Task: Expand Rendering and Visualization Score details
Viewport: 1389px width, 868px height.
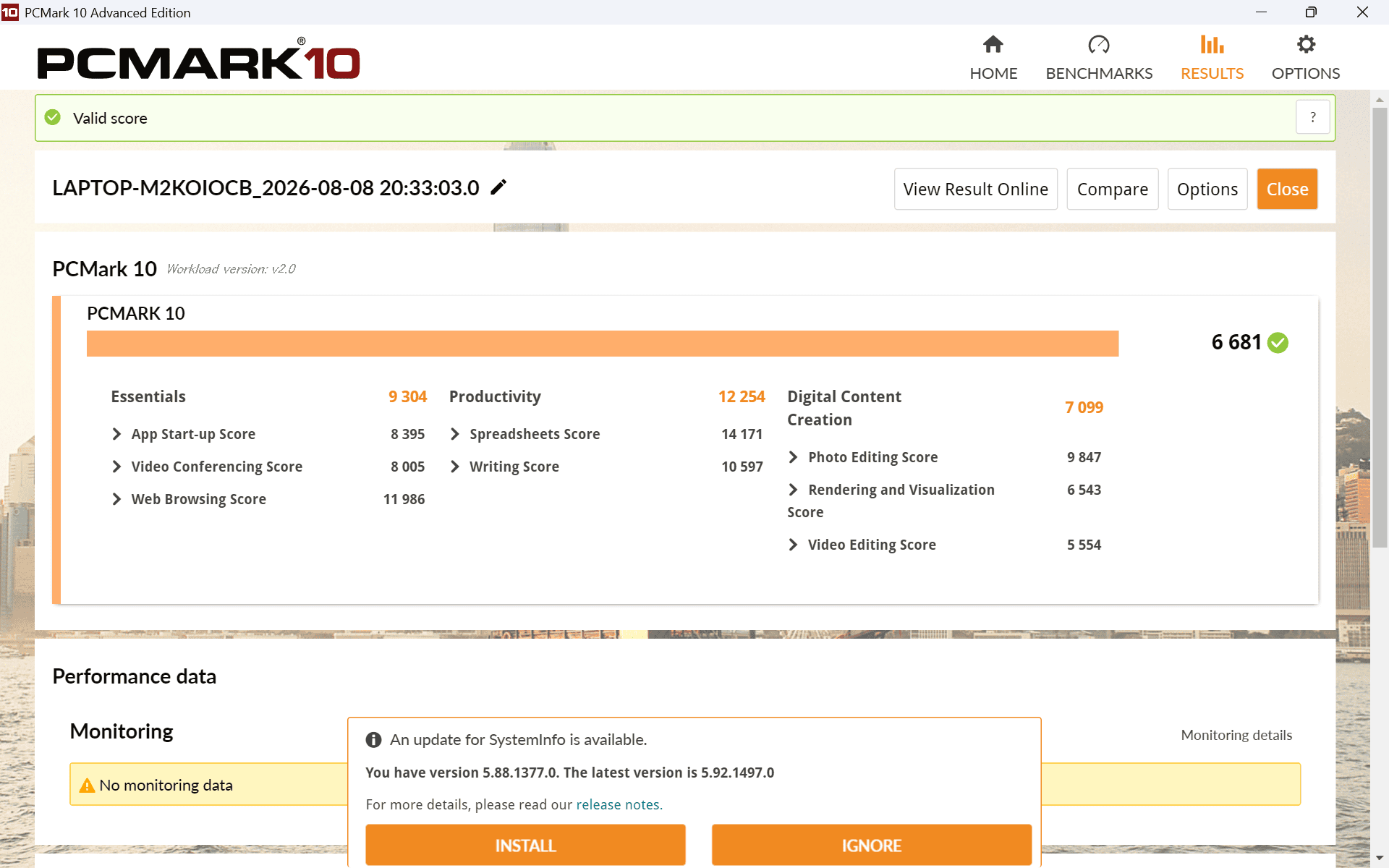Action: pos(794,490)
